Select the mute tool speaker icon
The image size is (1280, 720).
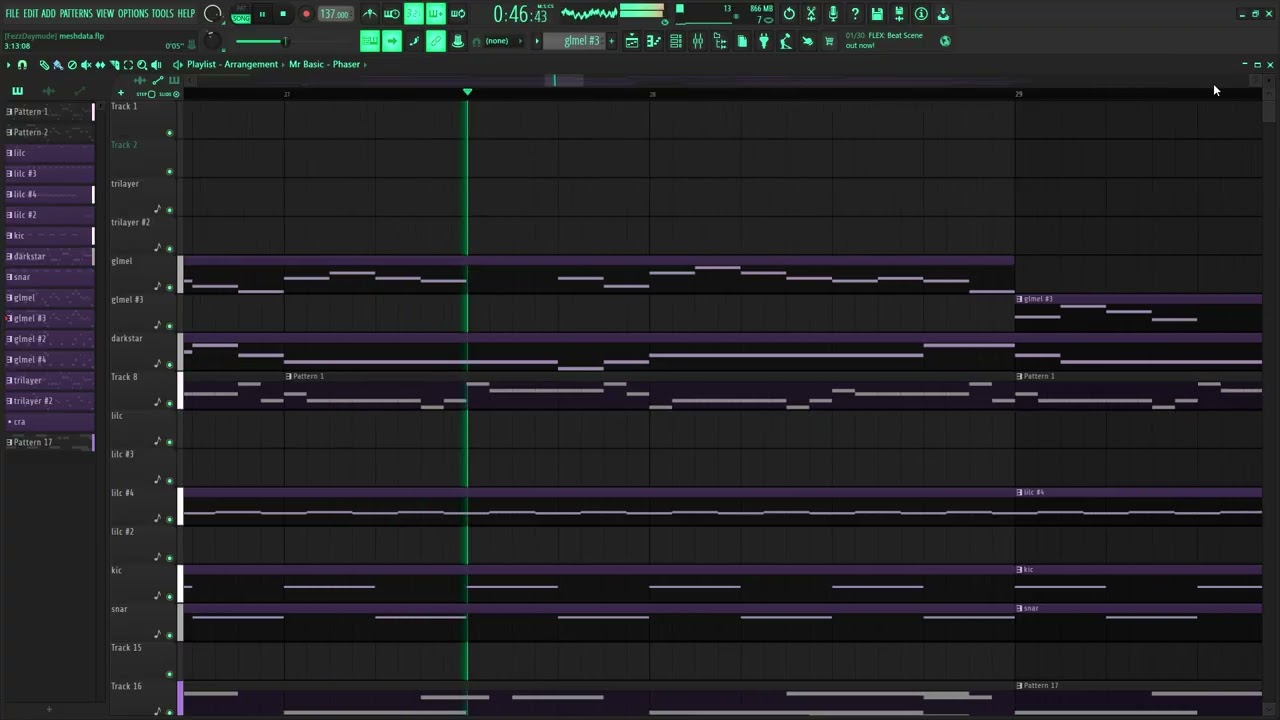tap(86, 64)
